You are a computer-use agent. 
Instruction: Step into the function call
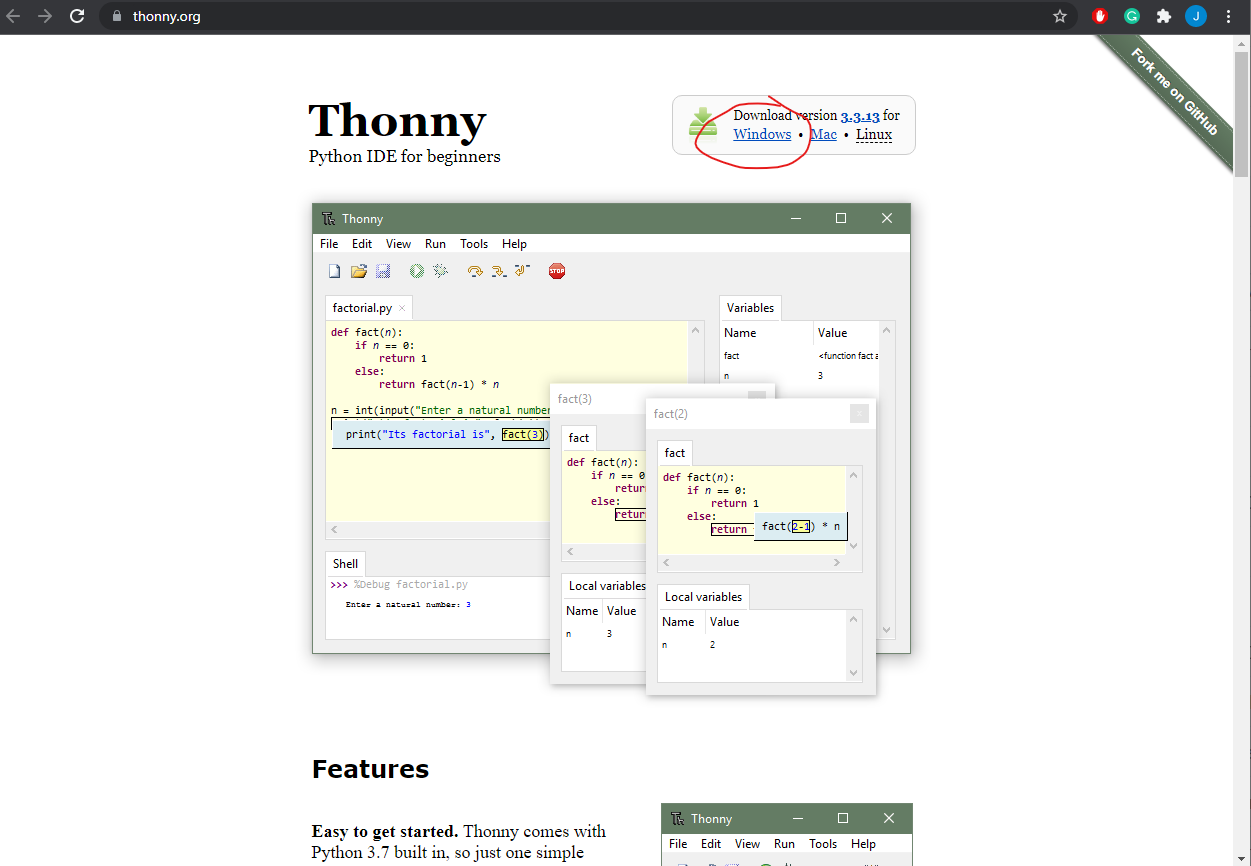coord(498,271)
